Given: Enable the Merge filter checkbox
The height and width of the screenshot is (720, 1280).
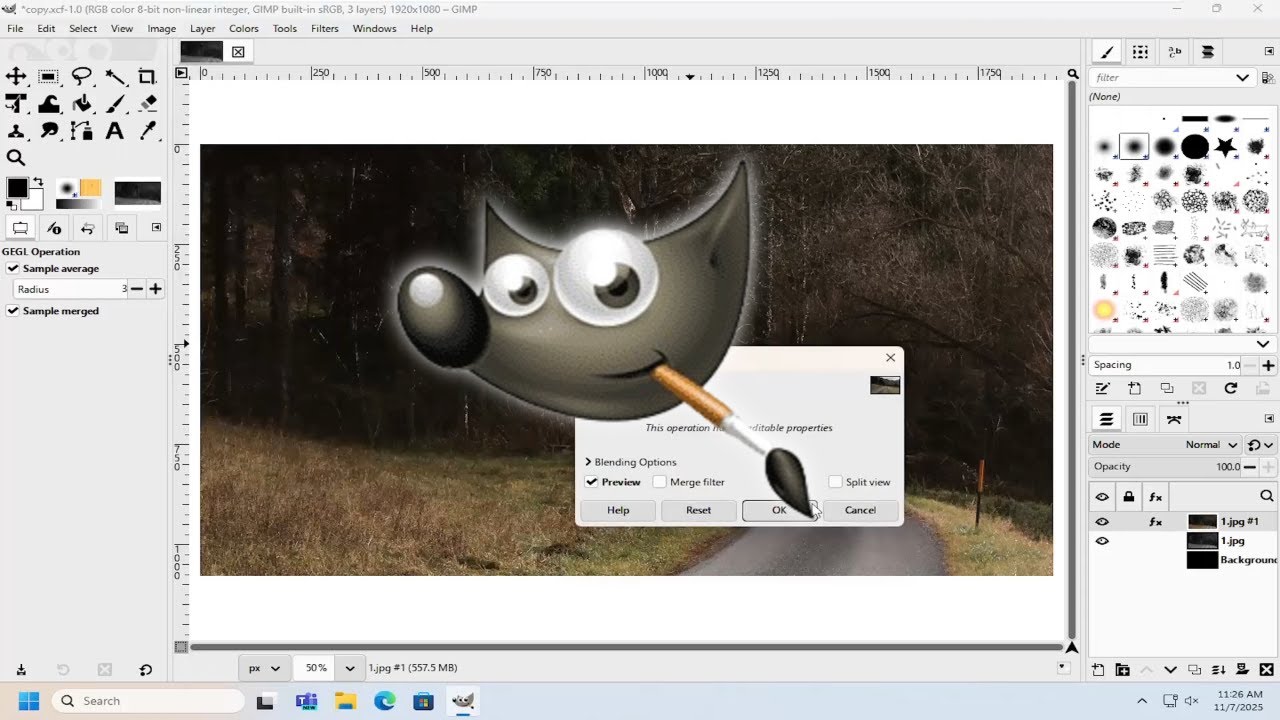Looking at the screenshot, I should click(660, 482).
